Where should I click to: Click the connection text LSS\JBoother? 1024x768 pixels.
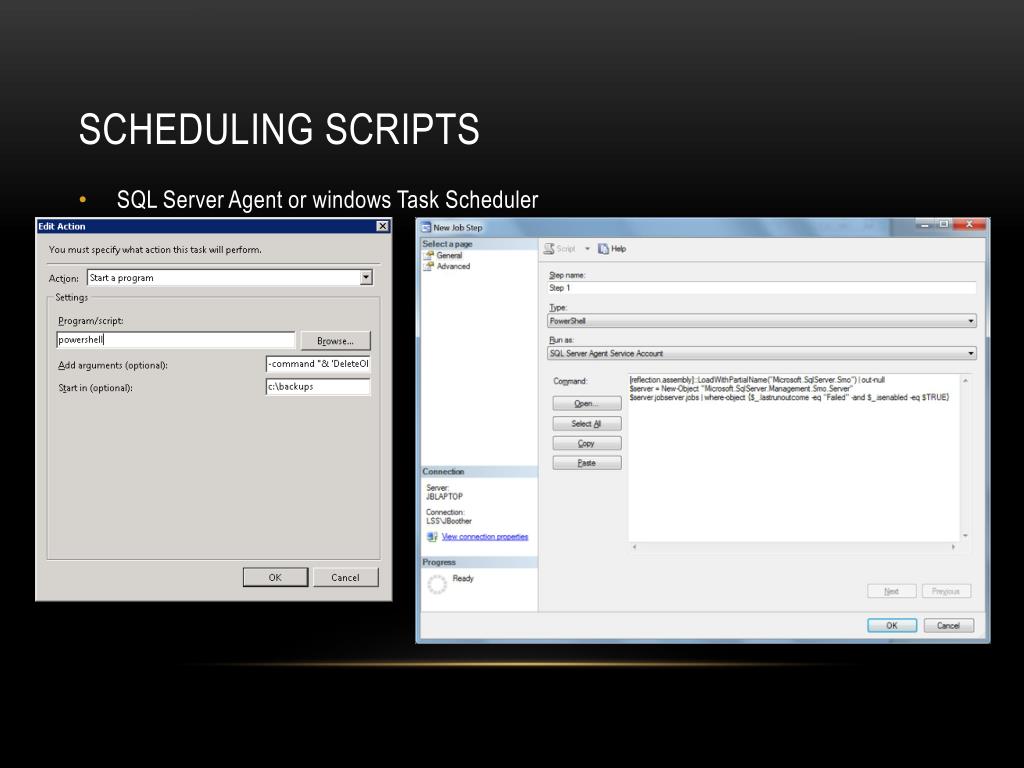449,521
